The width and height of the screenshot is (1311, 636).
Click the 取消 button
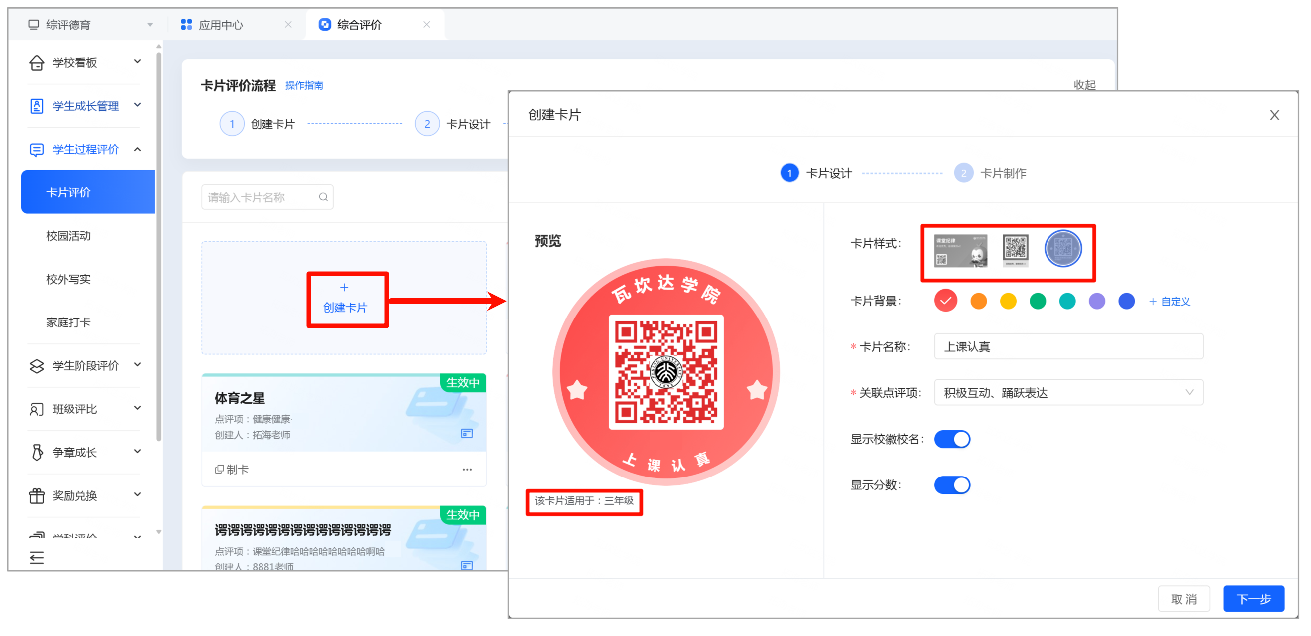(1183, 599)
